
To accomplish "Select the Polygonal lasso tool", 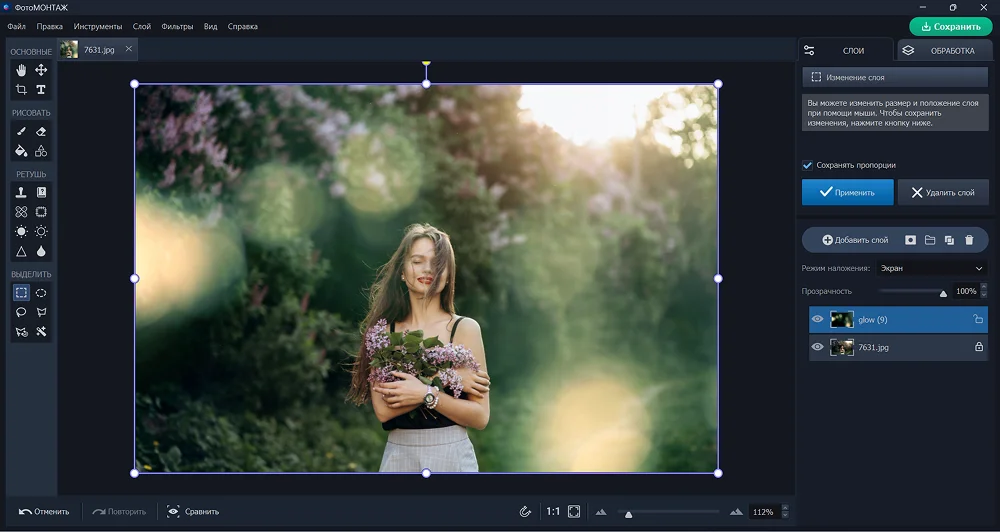I will [x=41, y=312].
